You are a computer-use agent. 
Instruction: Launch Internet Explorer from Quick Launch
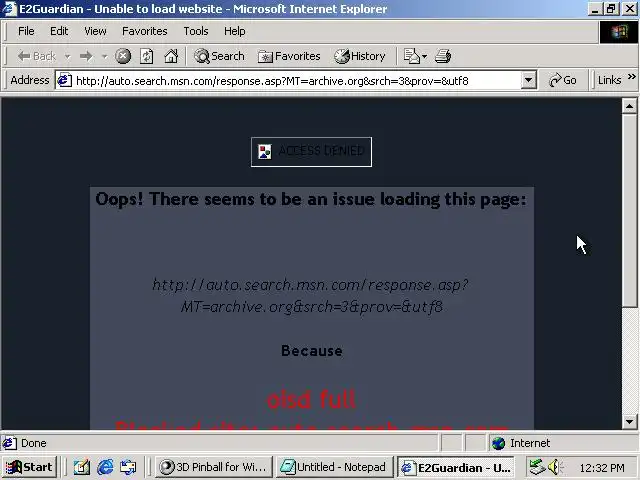[x=105, y=467]
